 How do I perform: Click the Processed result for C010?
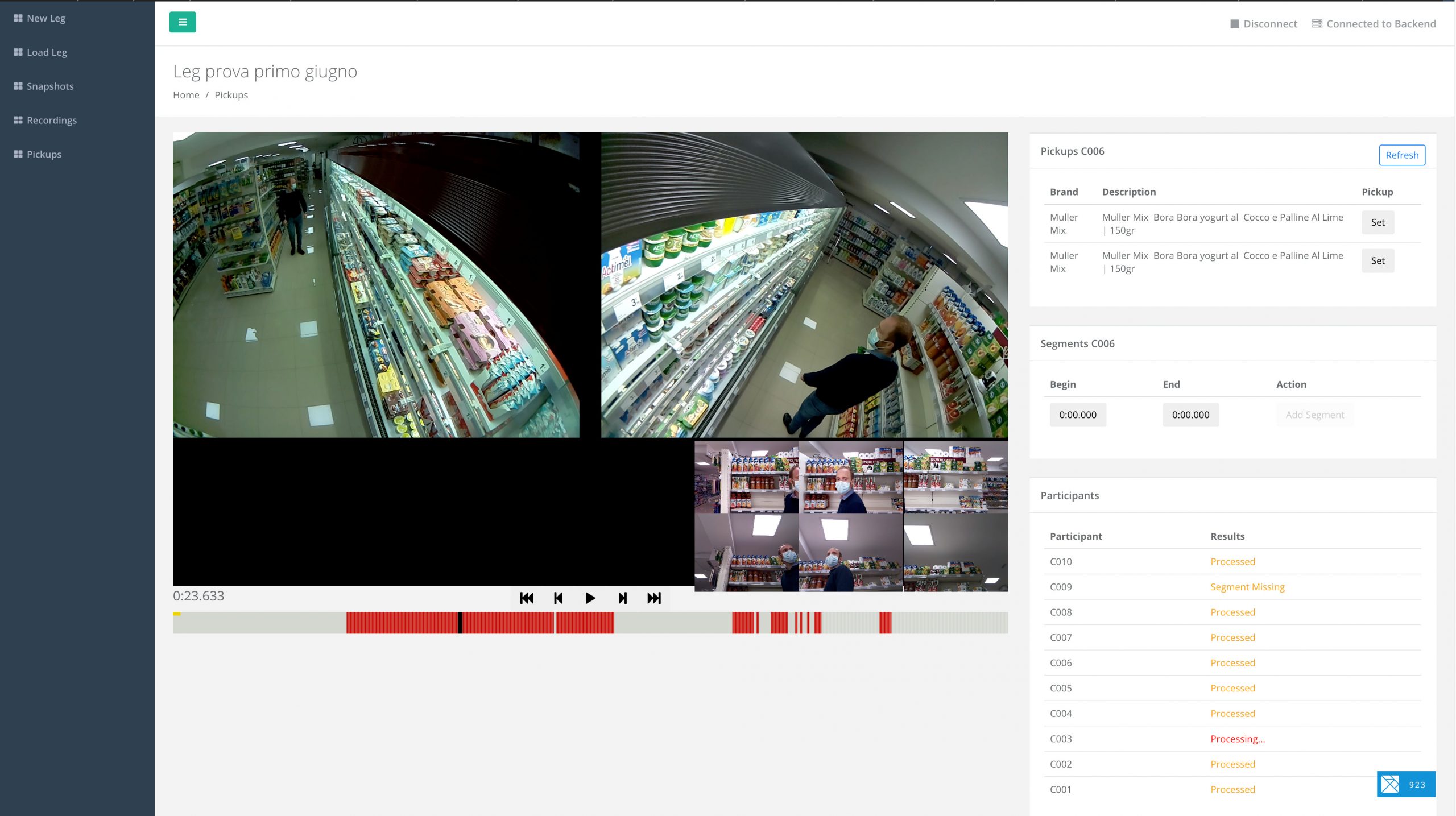coord(1232,562)
